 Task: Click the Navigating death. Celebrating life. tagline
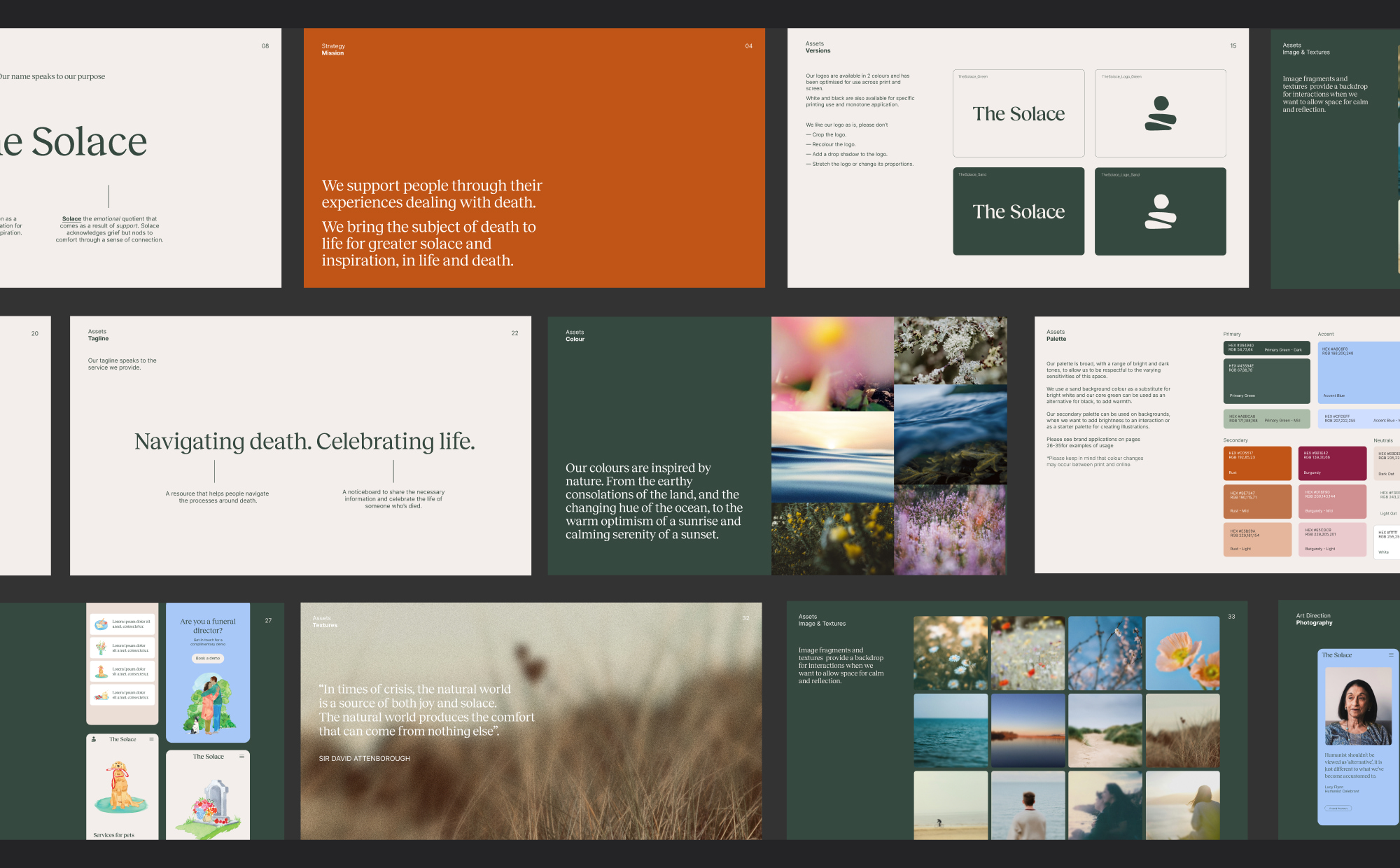(304, 441)
